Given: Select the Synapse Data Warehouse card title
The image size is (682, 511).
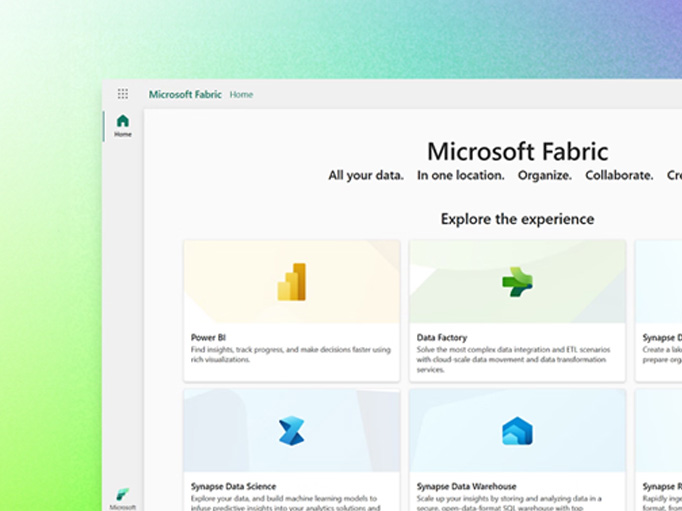Looking at the screenshot, I should click(467, 486).
